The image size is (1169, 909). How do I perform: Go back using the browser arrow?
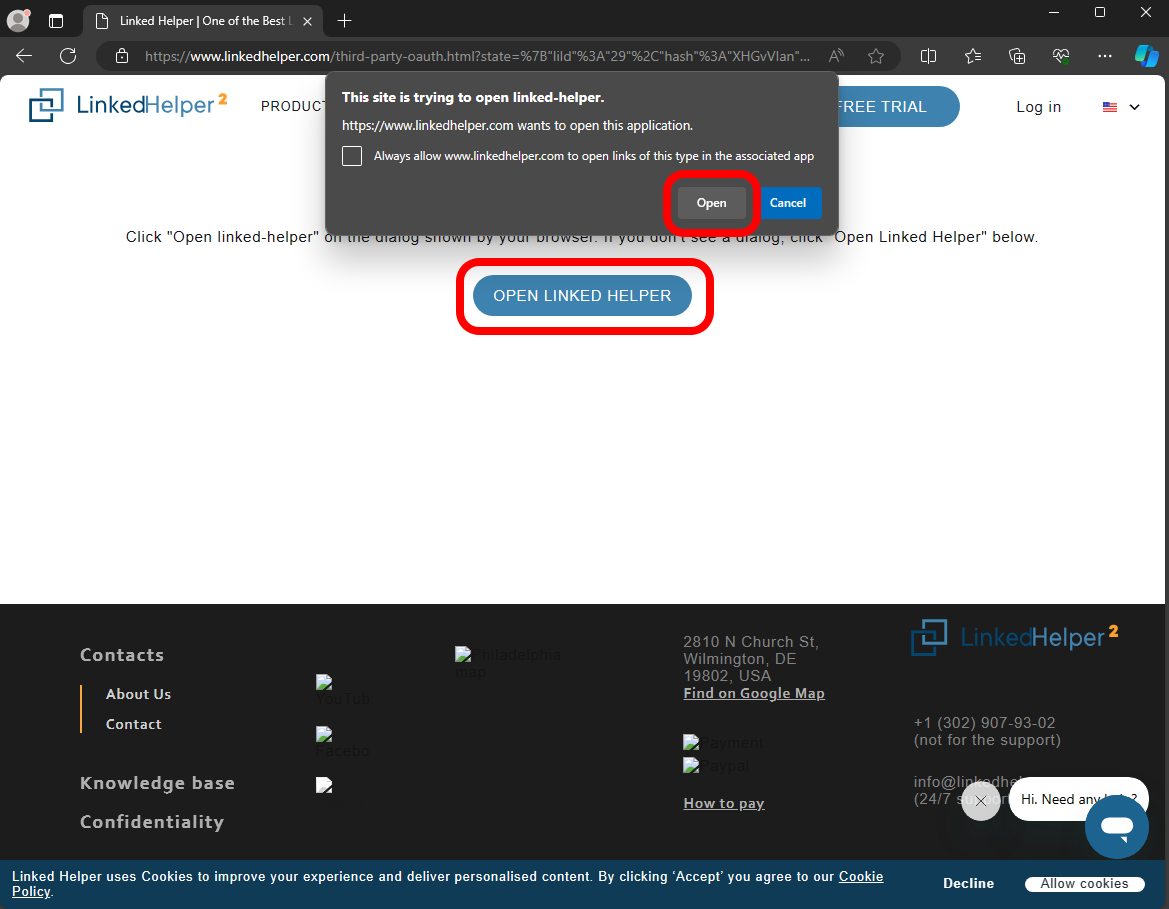point(24,56)
